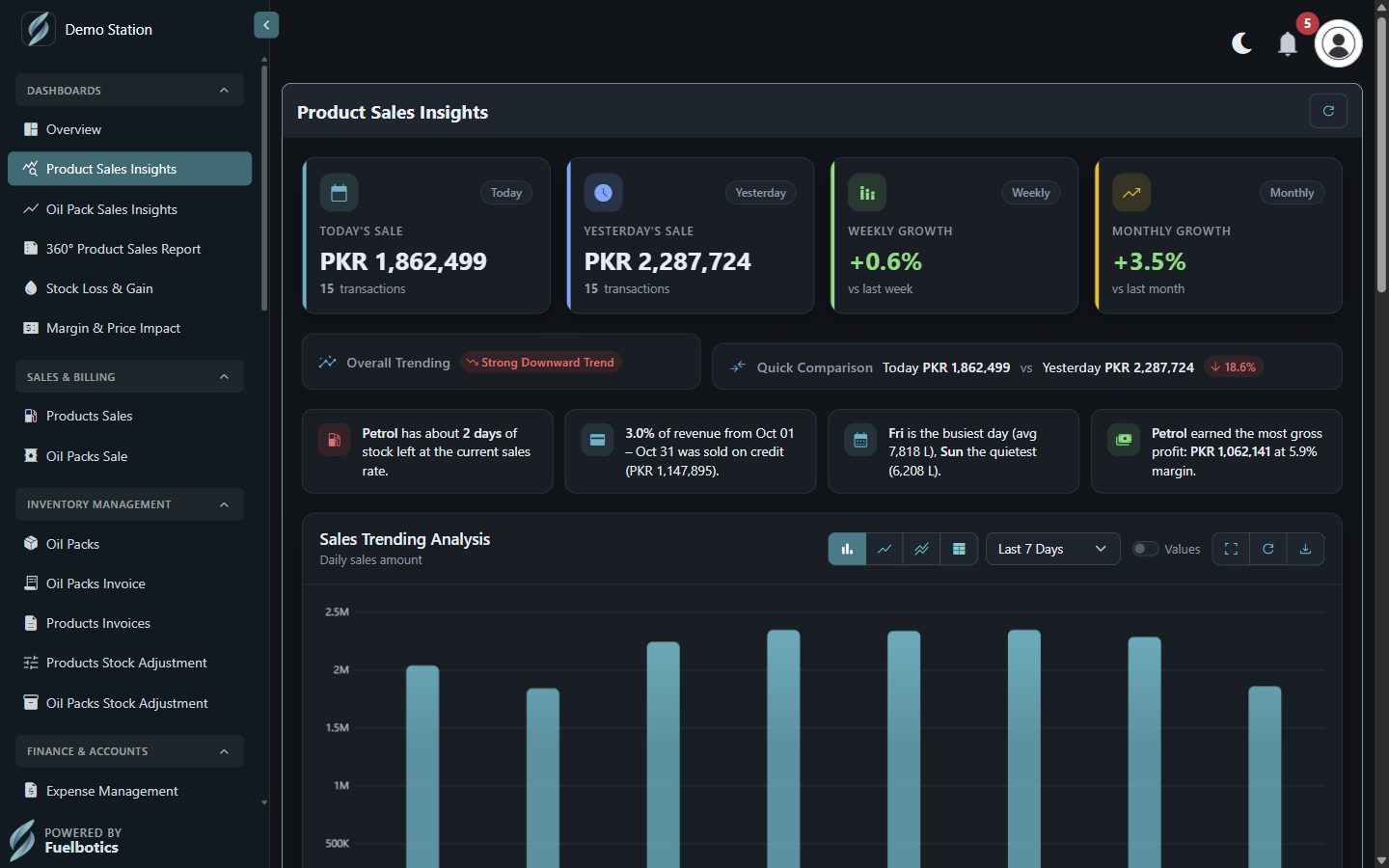This screenshot has height=868, width=1389.
Task: Click the +0.6% weekly growth value
Action: pyautogui.click(x=885, y=261)
